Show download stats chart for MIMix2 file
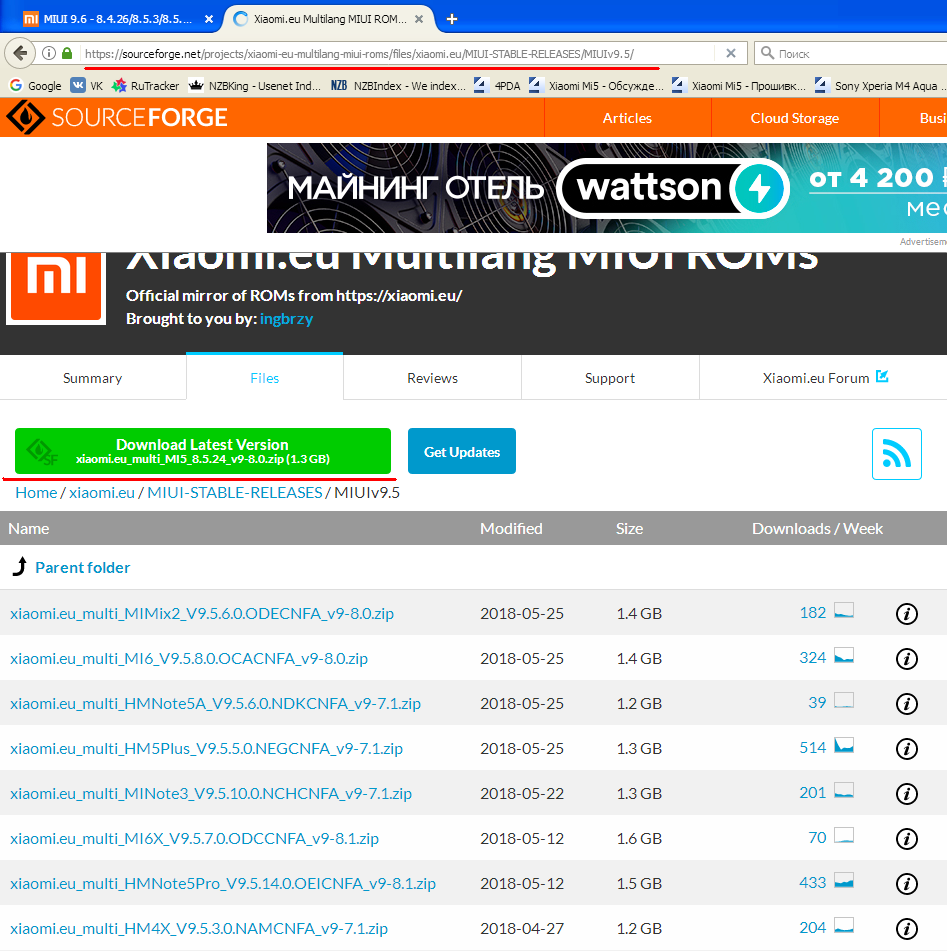This screenshot has height=951, width=947. pyautogui.click(x=844, y=610)
